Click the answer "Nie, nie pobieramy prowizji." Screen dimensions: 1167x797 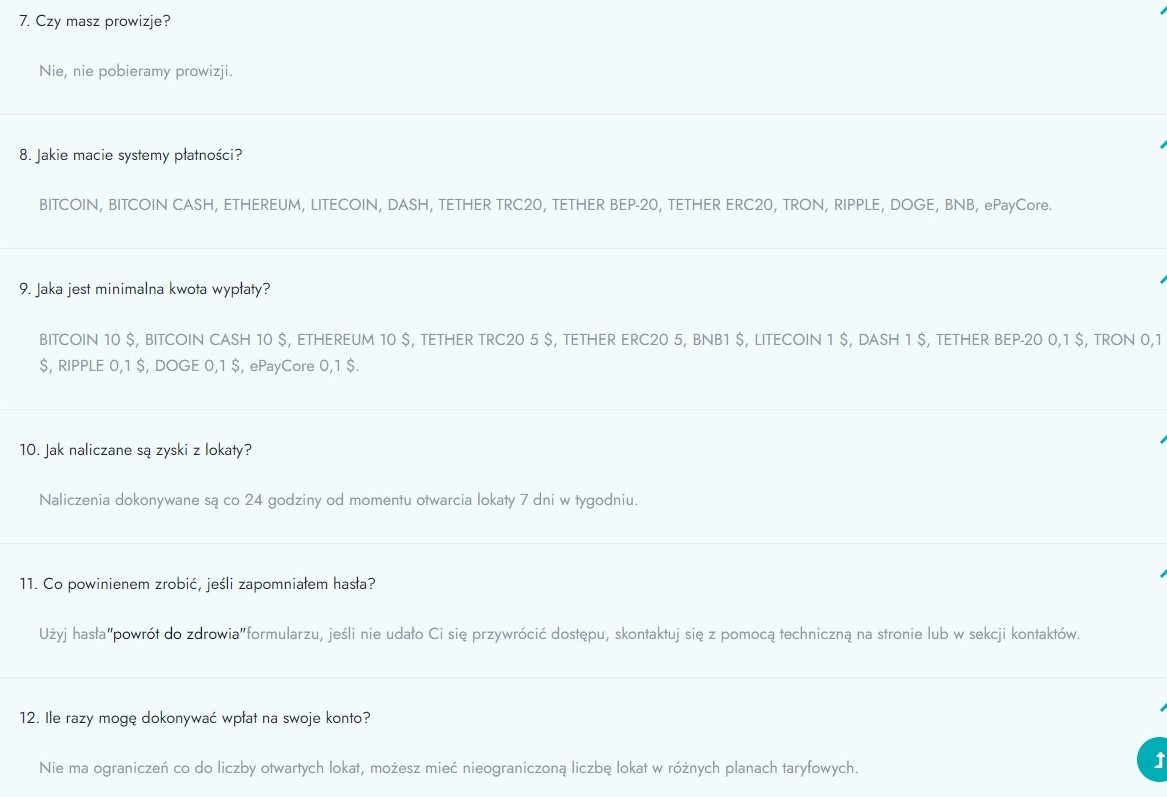pos(136,71)
